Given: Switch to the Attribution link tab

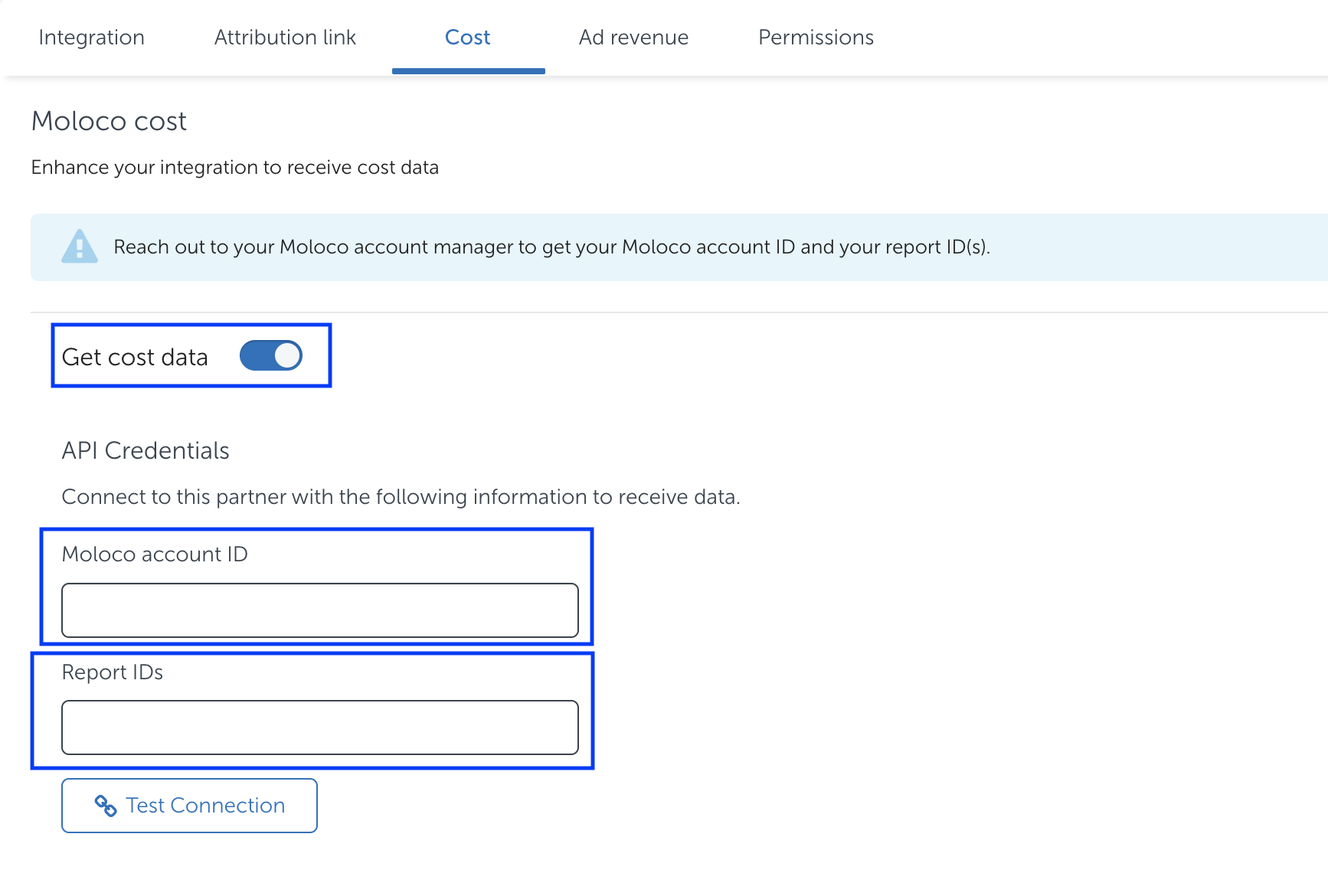Looking at the screenshot, I should click(x=285, y=38).
